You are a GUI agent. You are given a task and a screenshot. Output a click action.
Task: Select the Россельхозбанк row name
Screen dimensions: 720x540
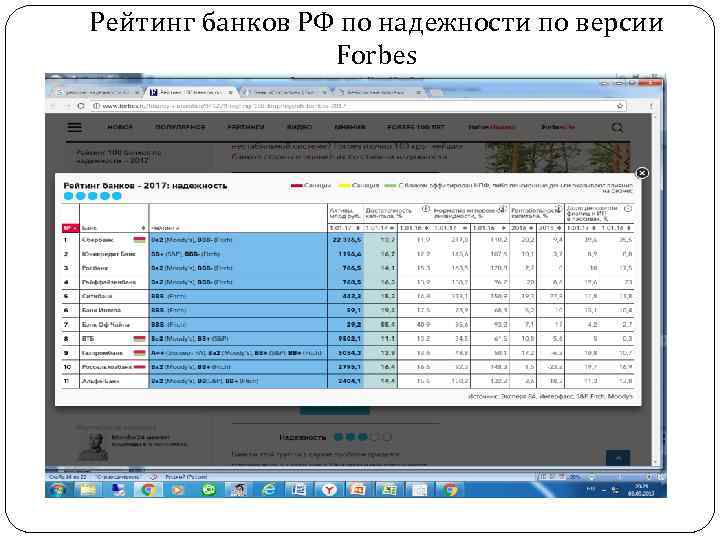tap(107, 367)
